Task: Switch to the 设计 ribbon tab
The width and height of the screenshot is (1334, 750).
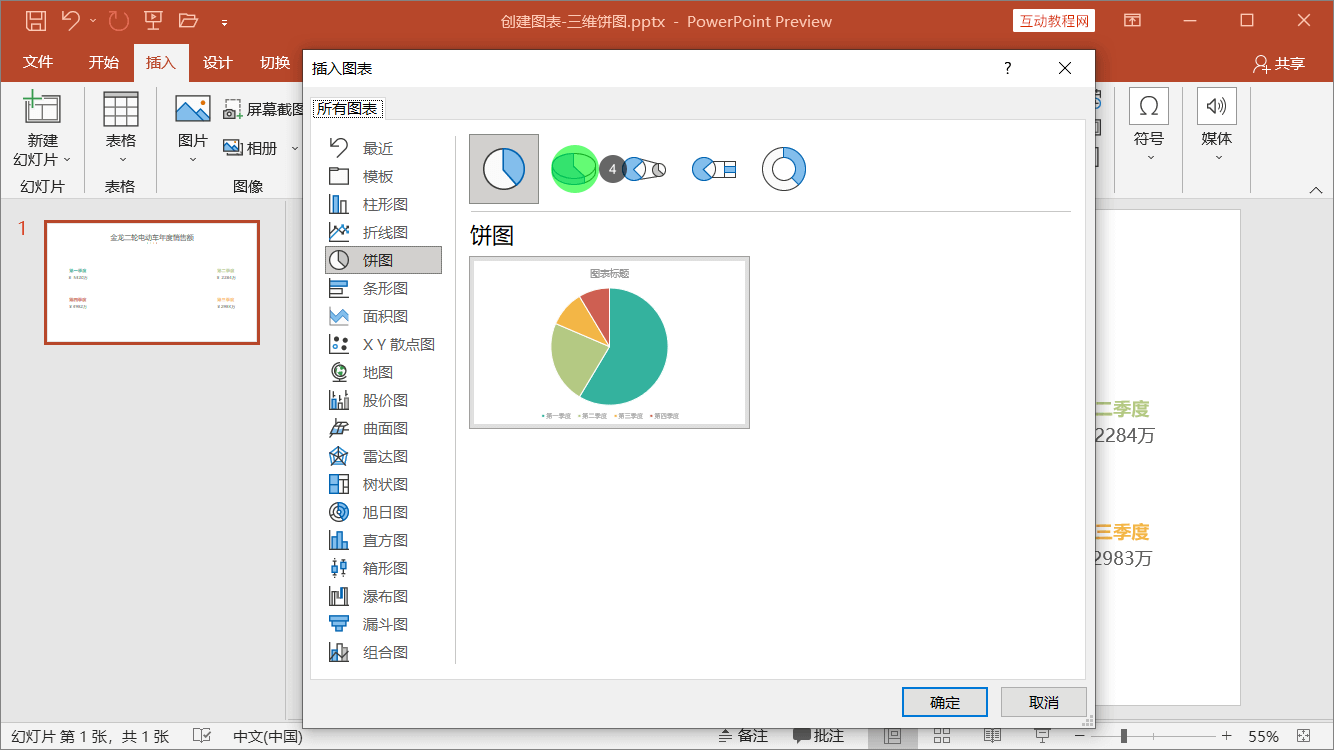Action: click(217, 62)
